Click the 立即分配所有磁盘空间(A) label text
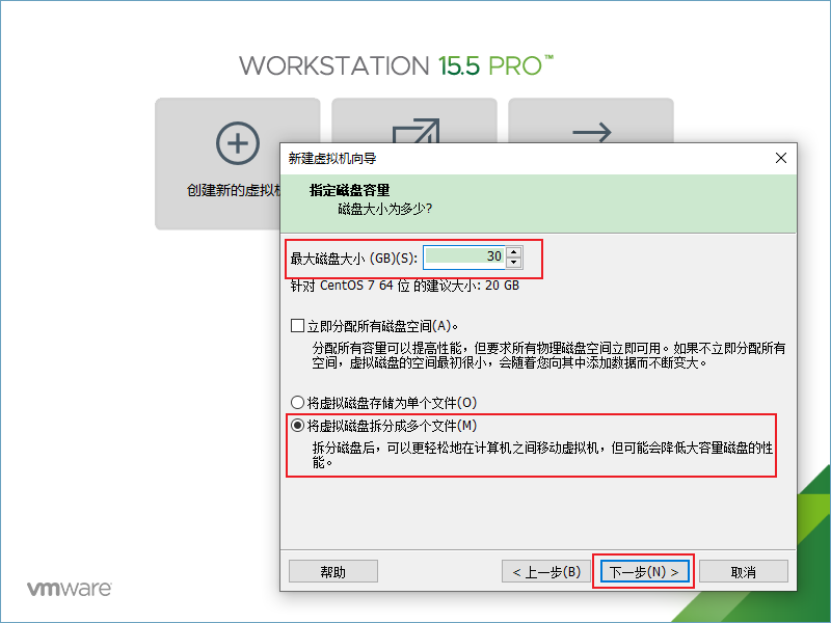Screen dimensions: 831x623 pyautogui.click(x=383, y=326)
